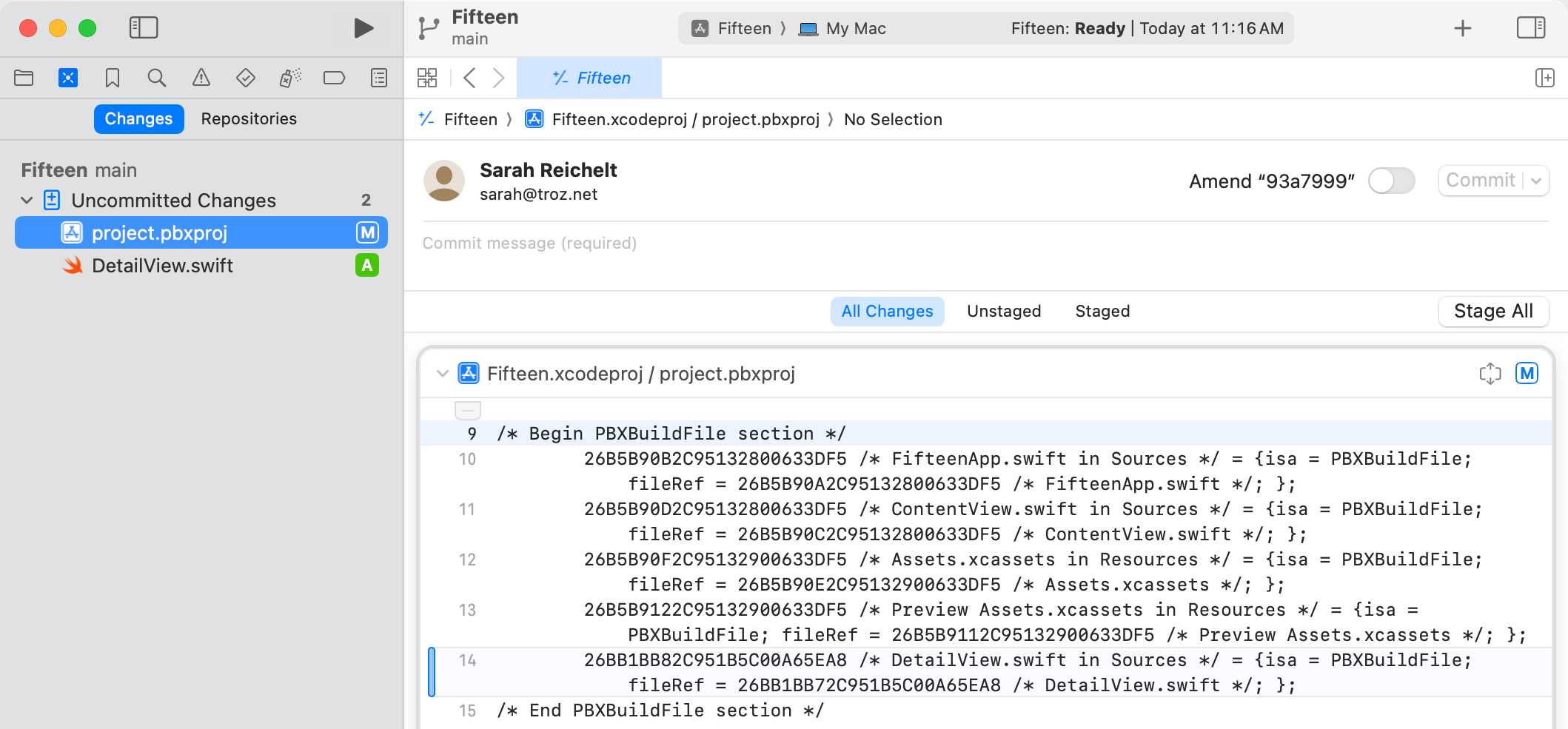1568x729 pixels.
Task: Toggle the navigator sidebar visibility
Action: (x=144, y=27)
